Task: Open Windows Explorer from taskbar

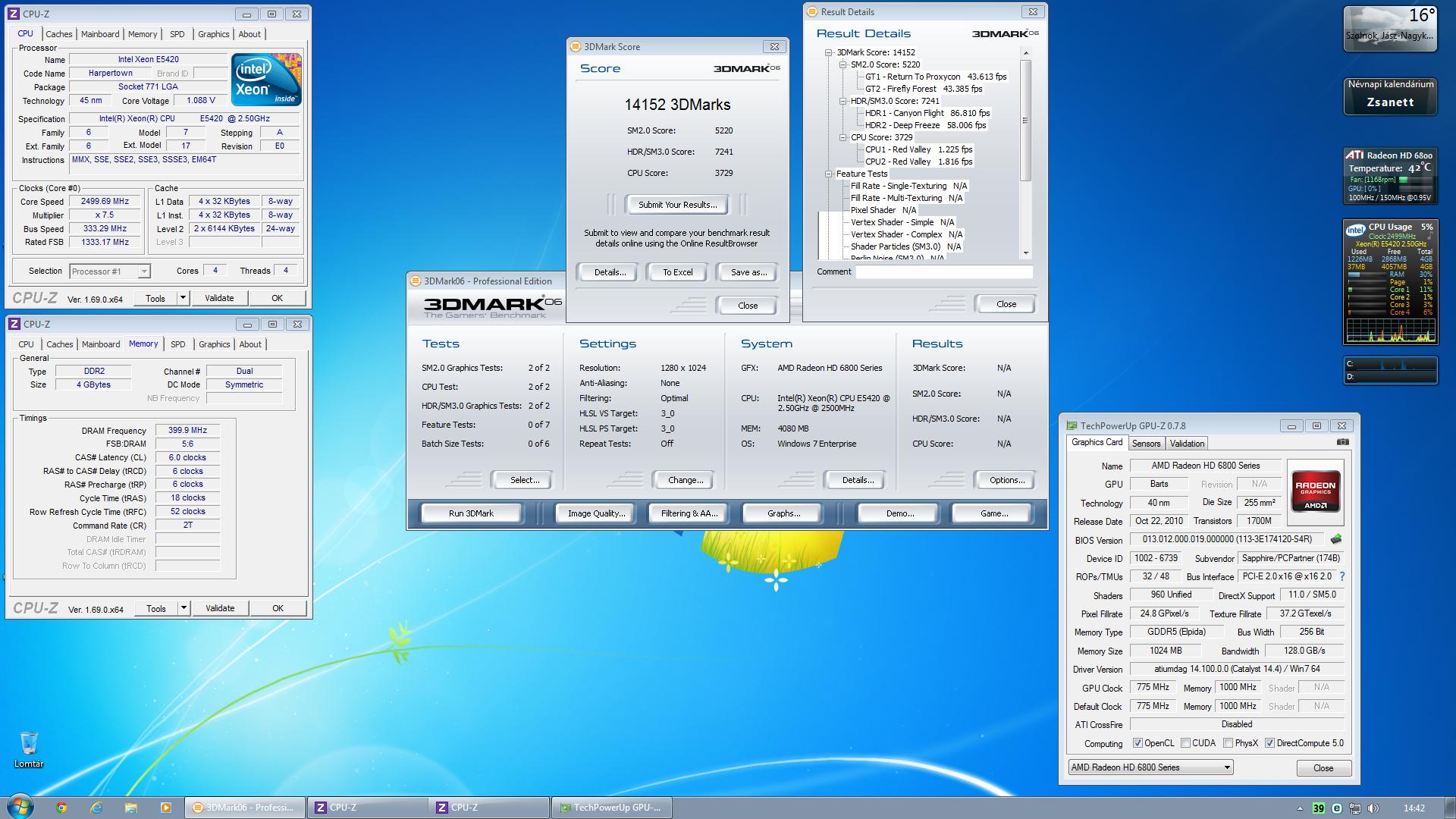Action: pyautogui.click(x=131, y=808)
